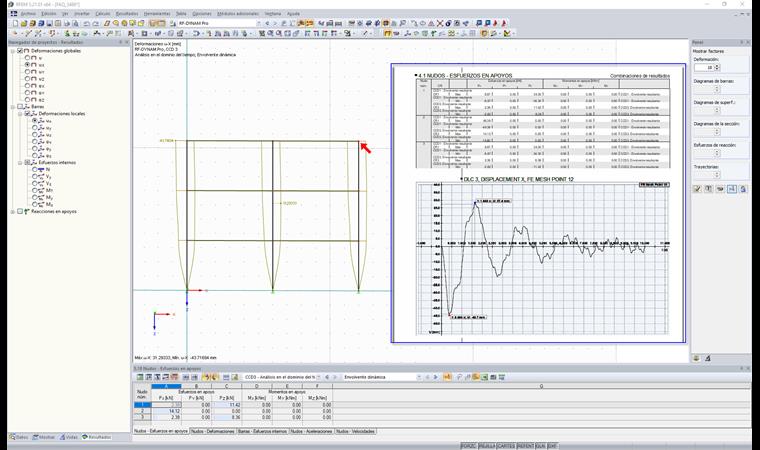760x450 pixels.
Task: Collapse Esfuerzos internos tree node
Action: pos(20,162)
